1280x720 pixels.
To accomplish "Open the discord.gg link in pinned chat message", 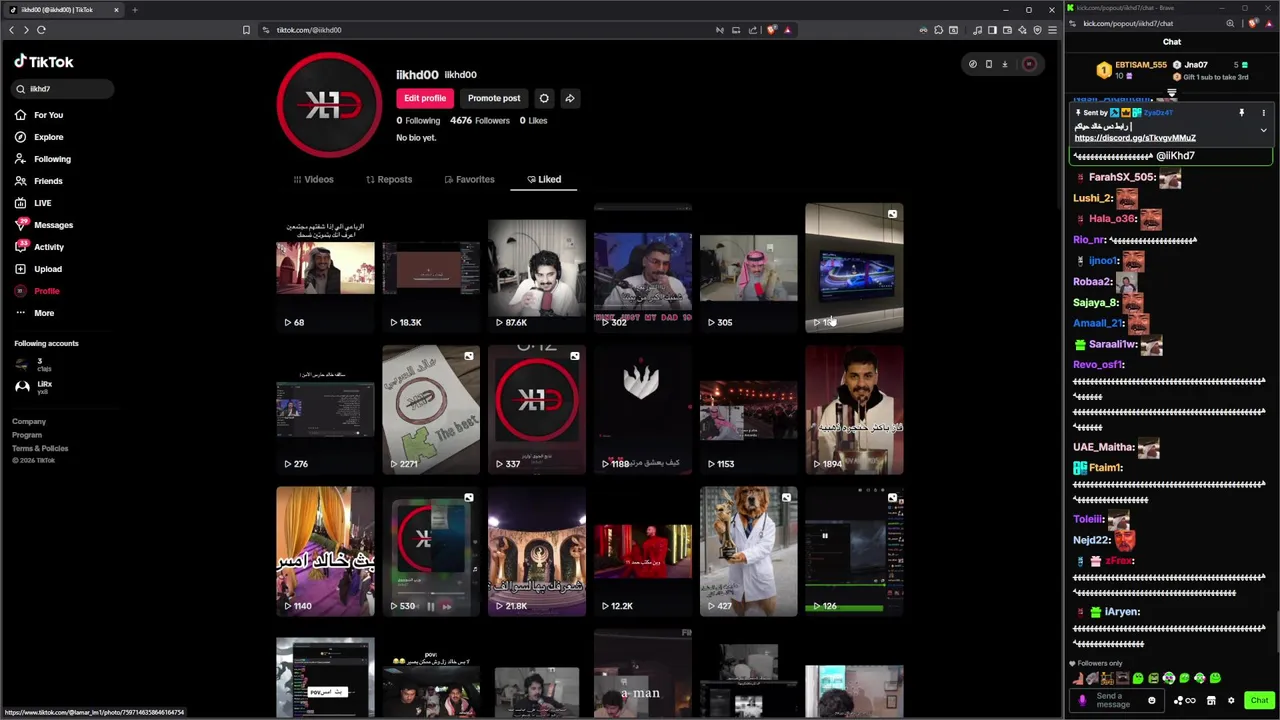I will [x=1135, y=138].
